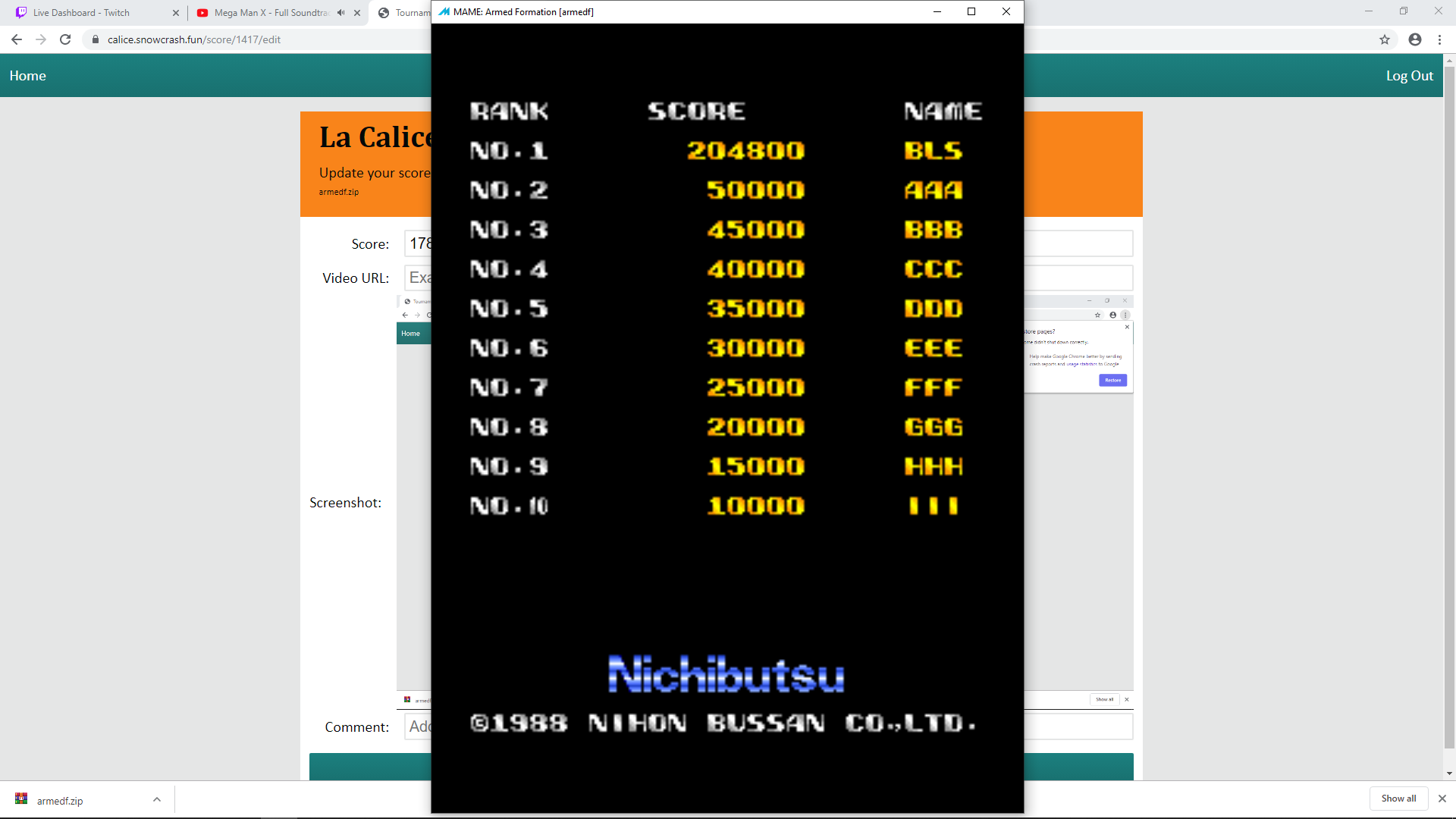Viewport: 1456px width, 819px height.
Task: Click the padlock site info icon
Action: (x=96, y=39)
